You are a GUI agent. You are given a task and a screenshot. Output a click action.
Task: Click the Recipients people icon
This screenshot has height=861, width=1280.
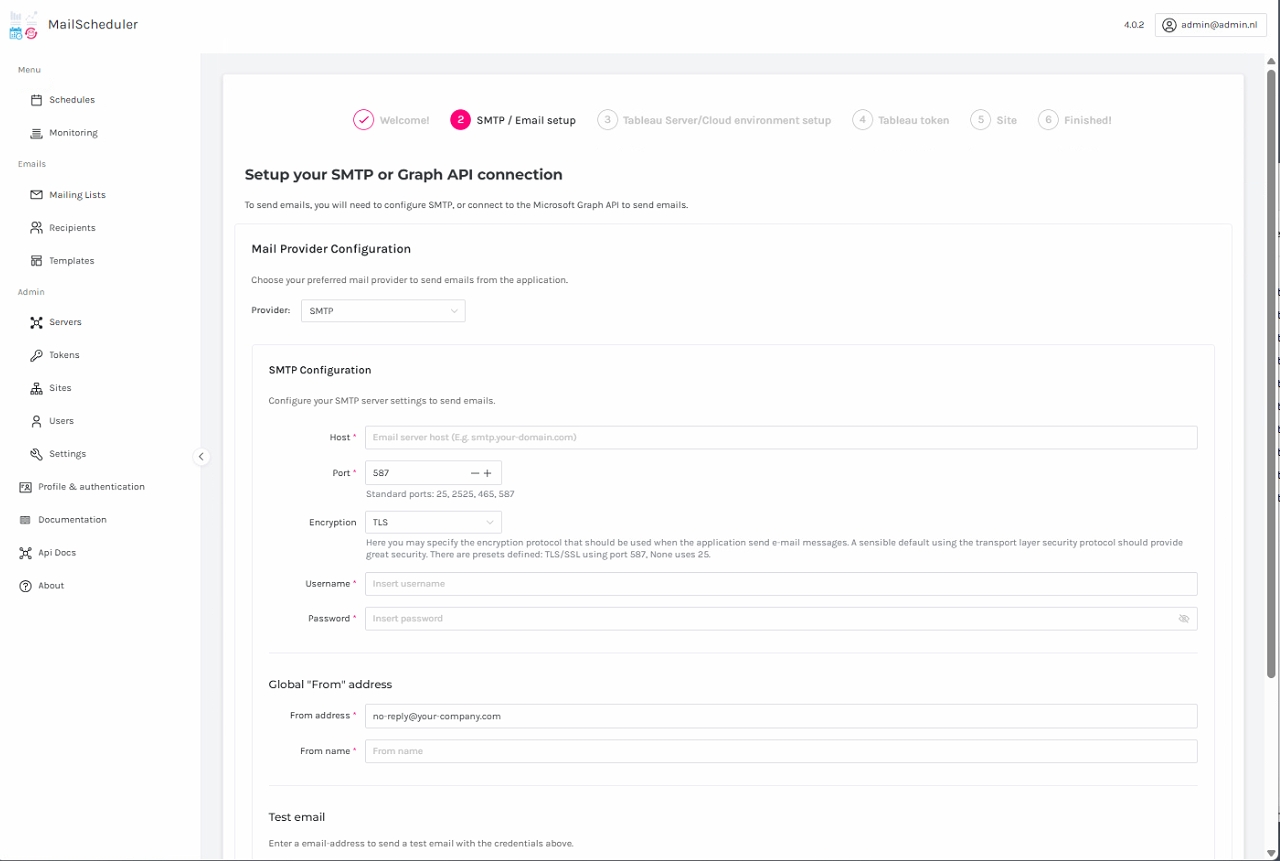tap(37, 228)
